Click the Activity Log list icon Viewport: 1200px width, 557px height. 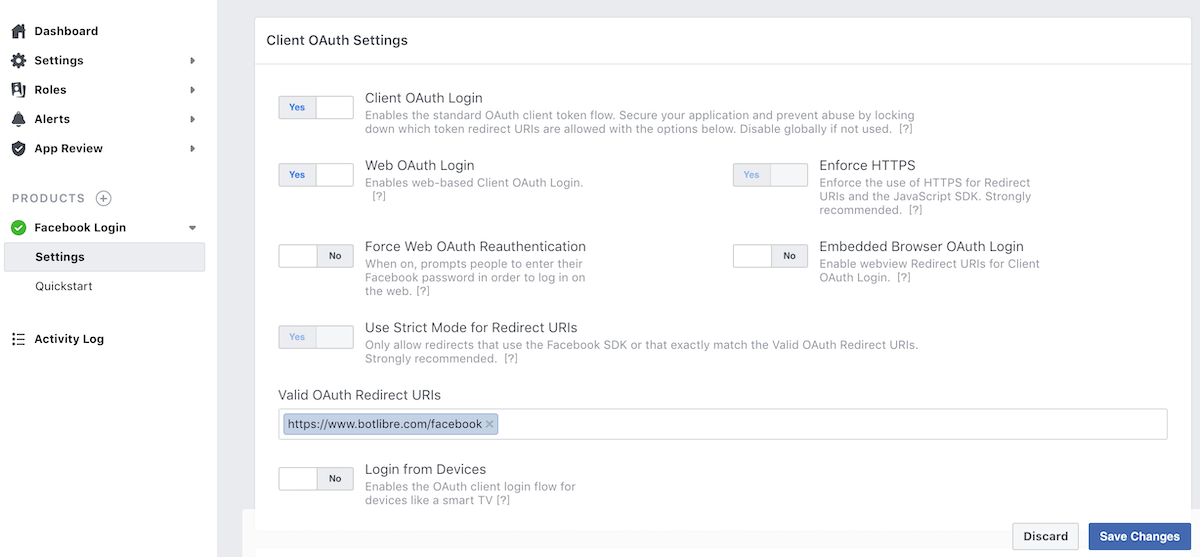coord(18,339)
